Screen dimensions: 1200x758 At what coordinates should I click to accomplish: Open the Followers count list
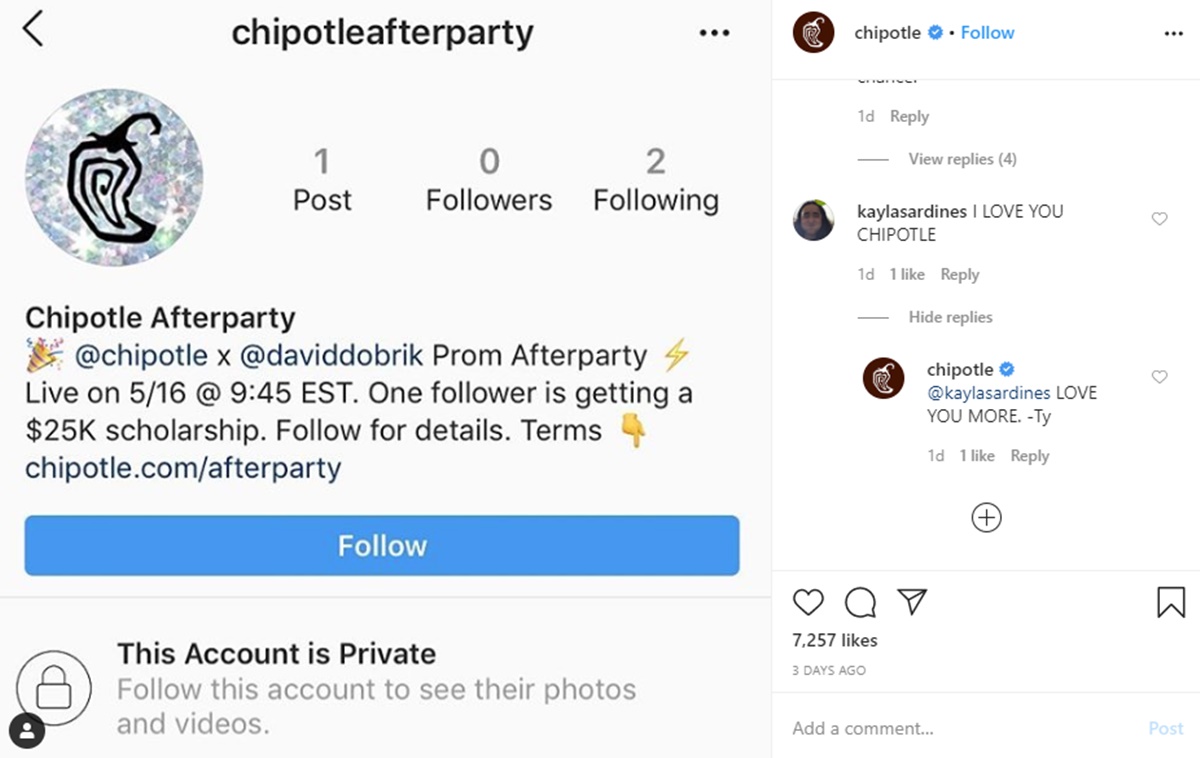489,180
